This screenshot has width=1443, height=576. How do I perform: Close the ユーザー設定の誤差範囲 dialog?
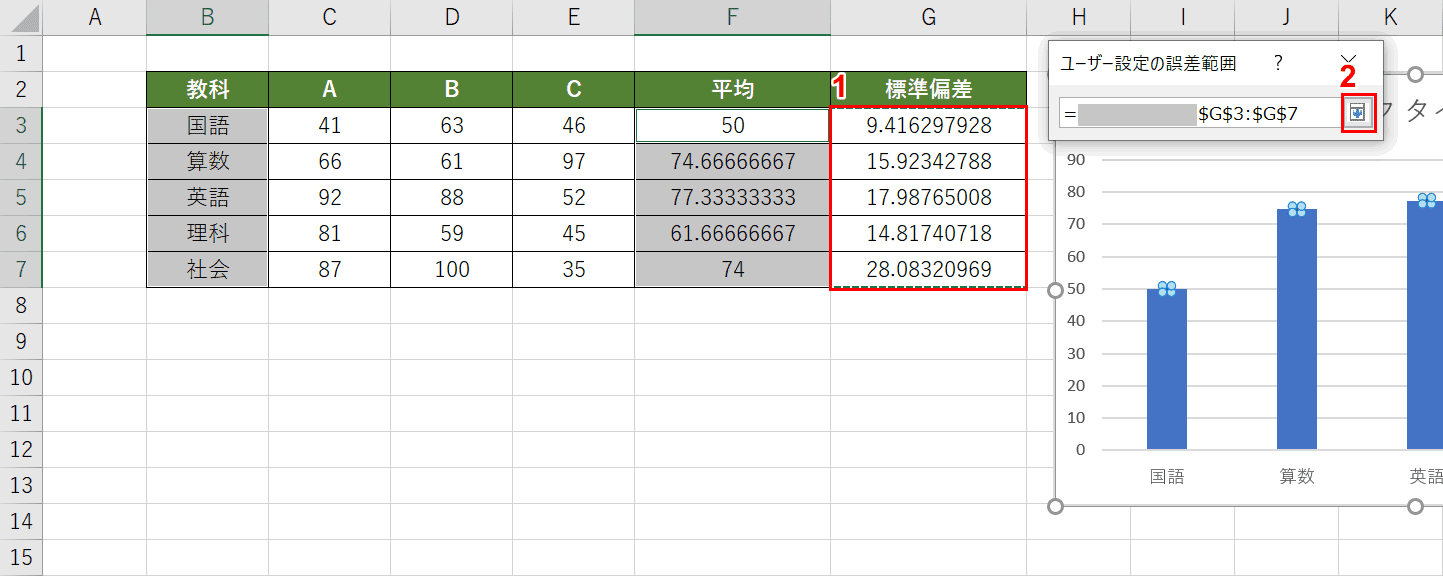click(1348, 62)
